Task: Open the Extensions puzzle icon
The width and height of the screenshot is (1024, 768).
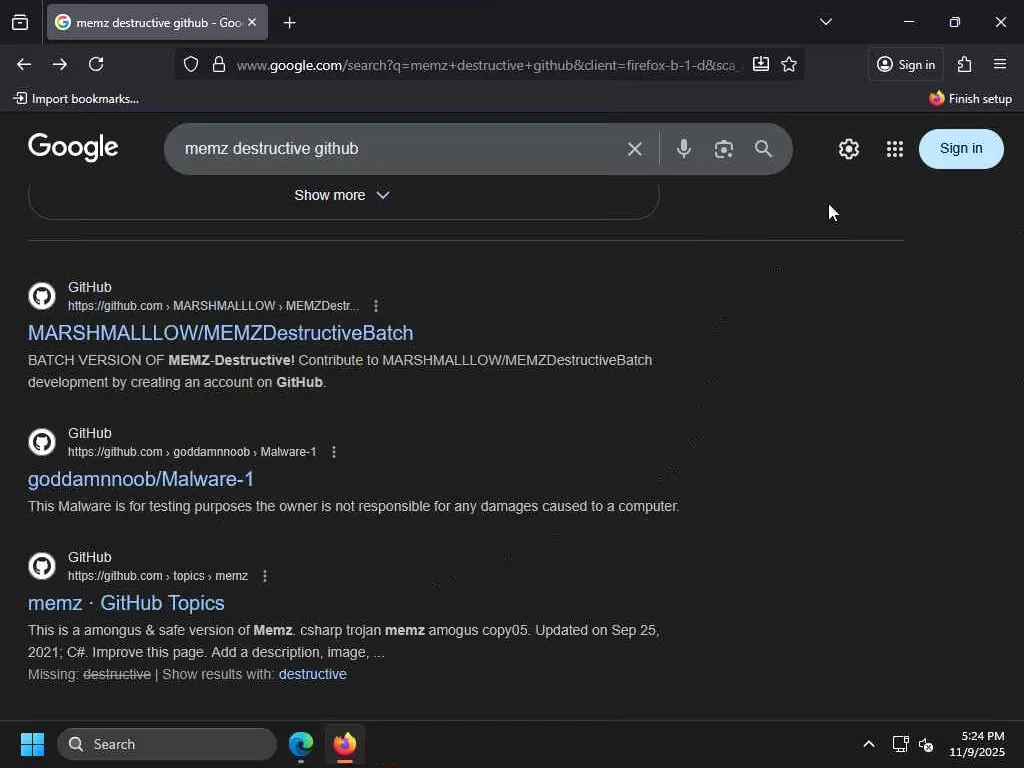Action: [x=964, y=64]
